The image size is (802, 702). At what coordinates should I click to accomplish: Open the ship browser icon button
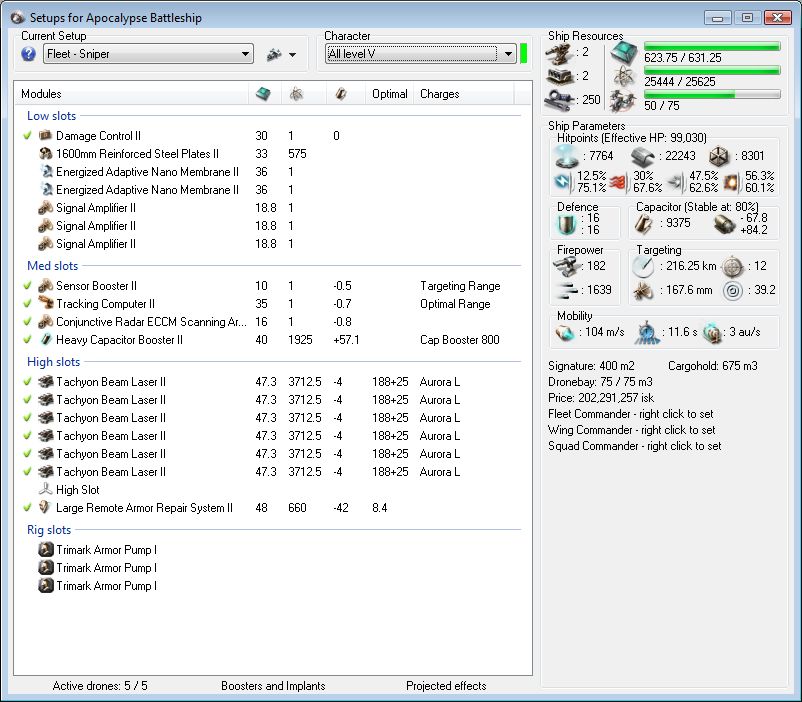point(274,54)
